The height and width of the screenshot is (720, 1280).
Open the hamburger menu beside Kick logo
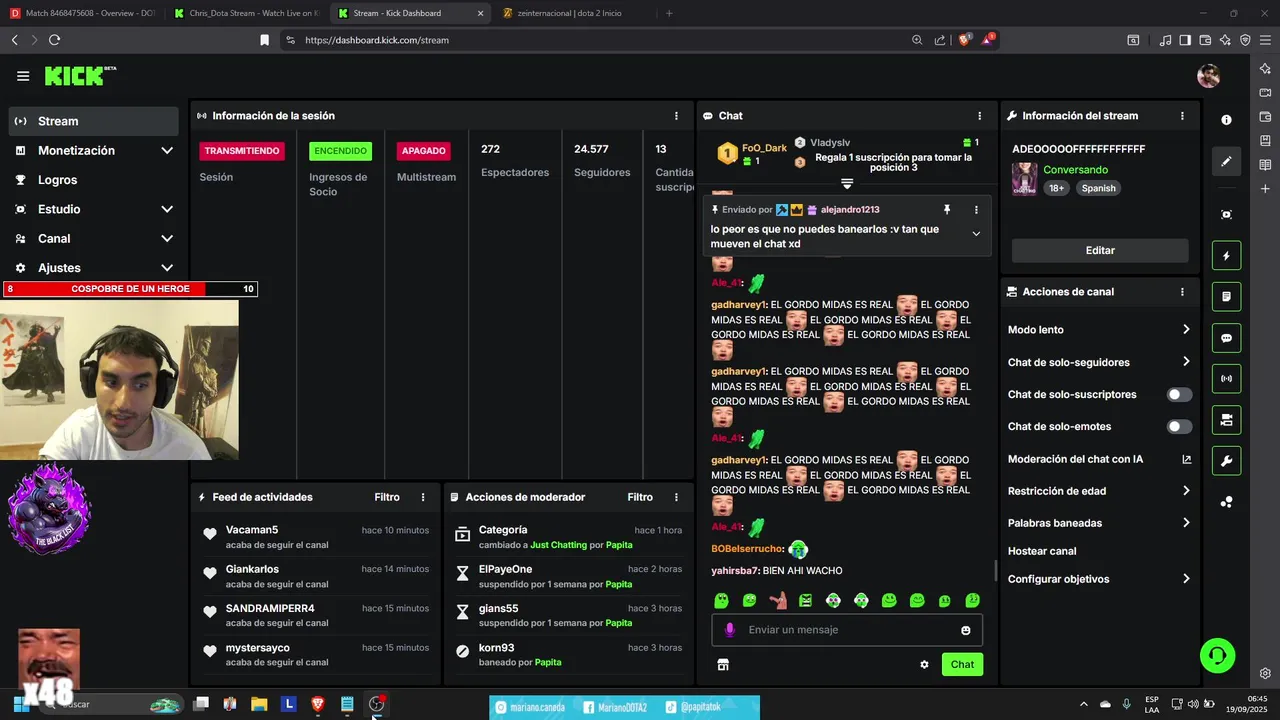coord(23,76)
